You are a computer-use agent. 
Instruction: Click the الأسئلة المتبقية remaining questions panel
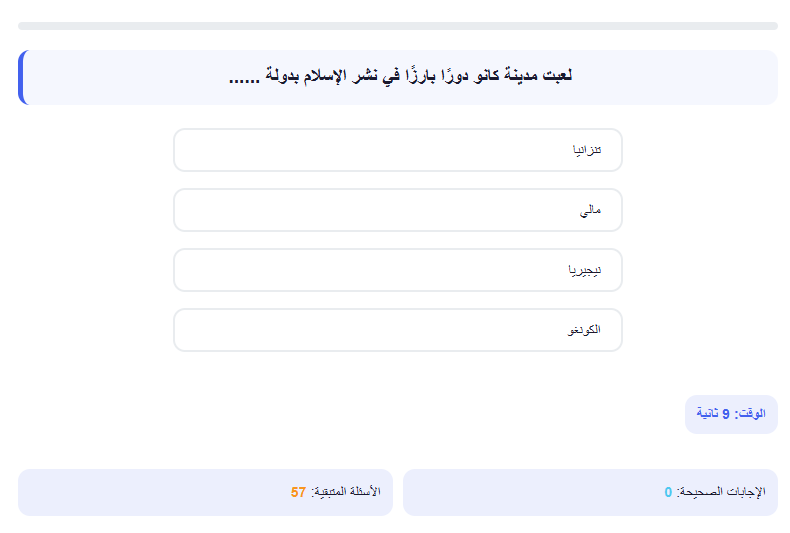tap(205, 492)
